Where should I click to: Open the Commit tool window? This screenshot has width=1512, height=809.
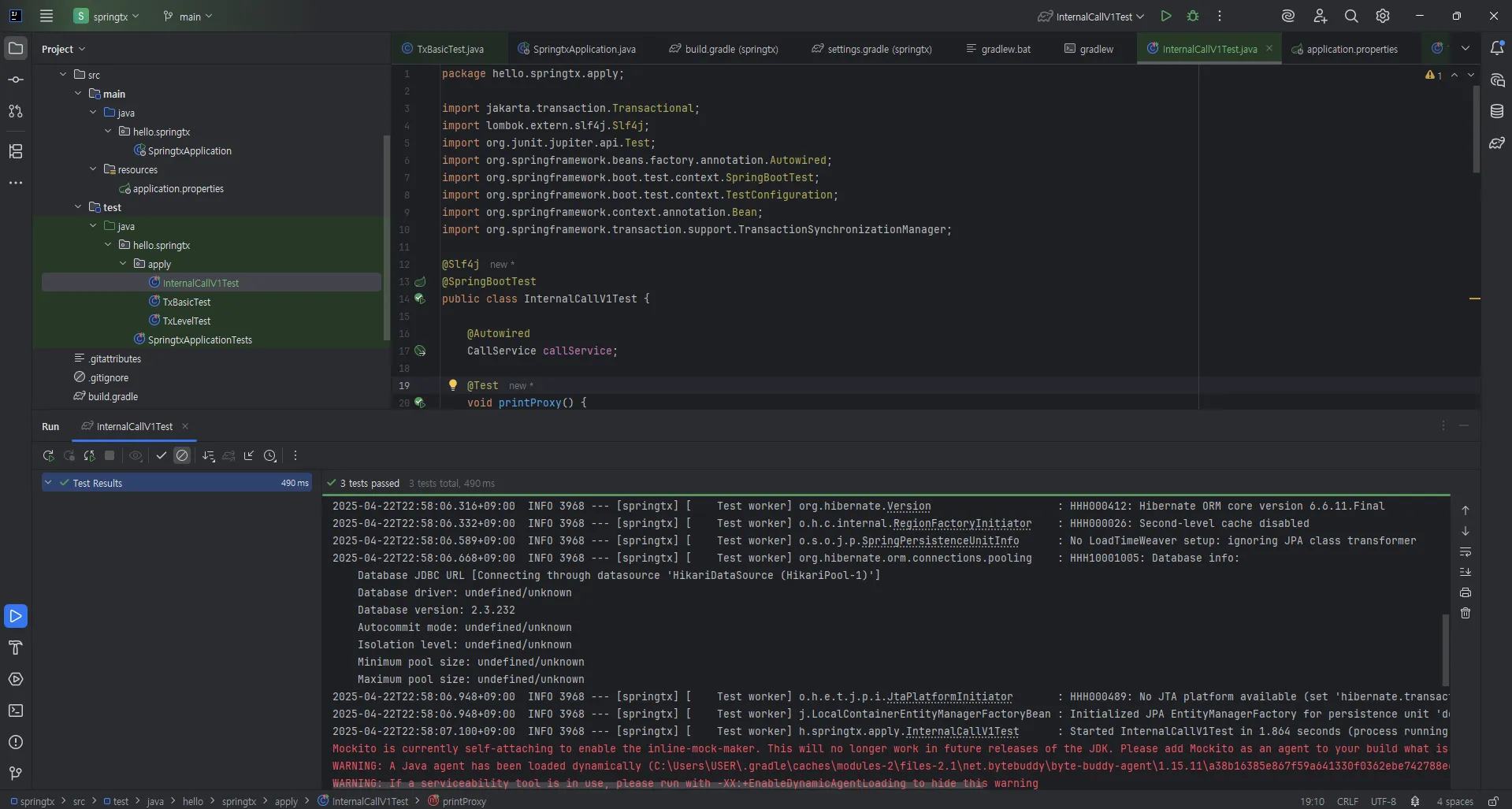click(x=16, y=80)
